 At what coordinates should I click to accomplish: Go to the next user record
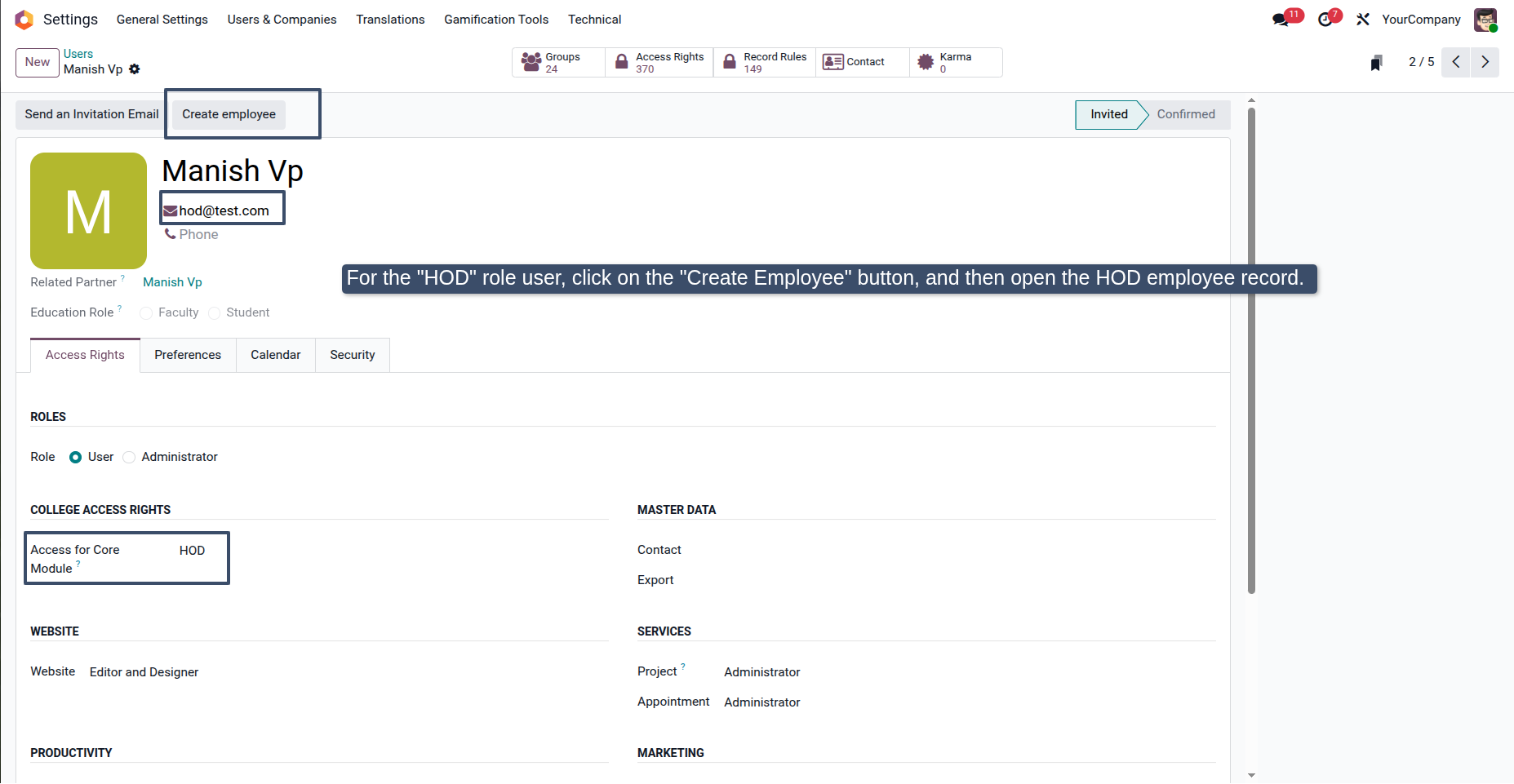point(1485,62)
